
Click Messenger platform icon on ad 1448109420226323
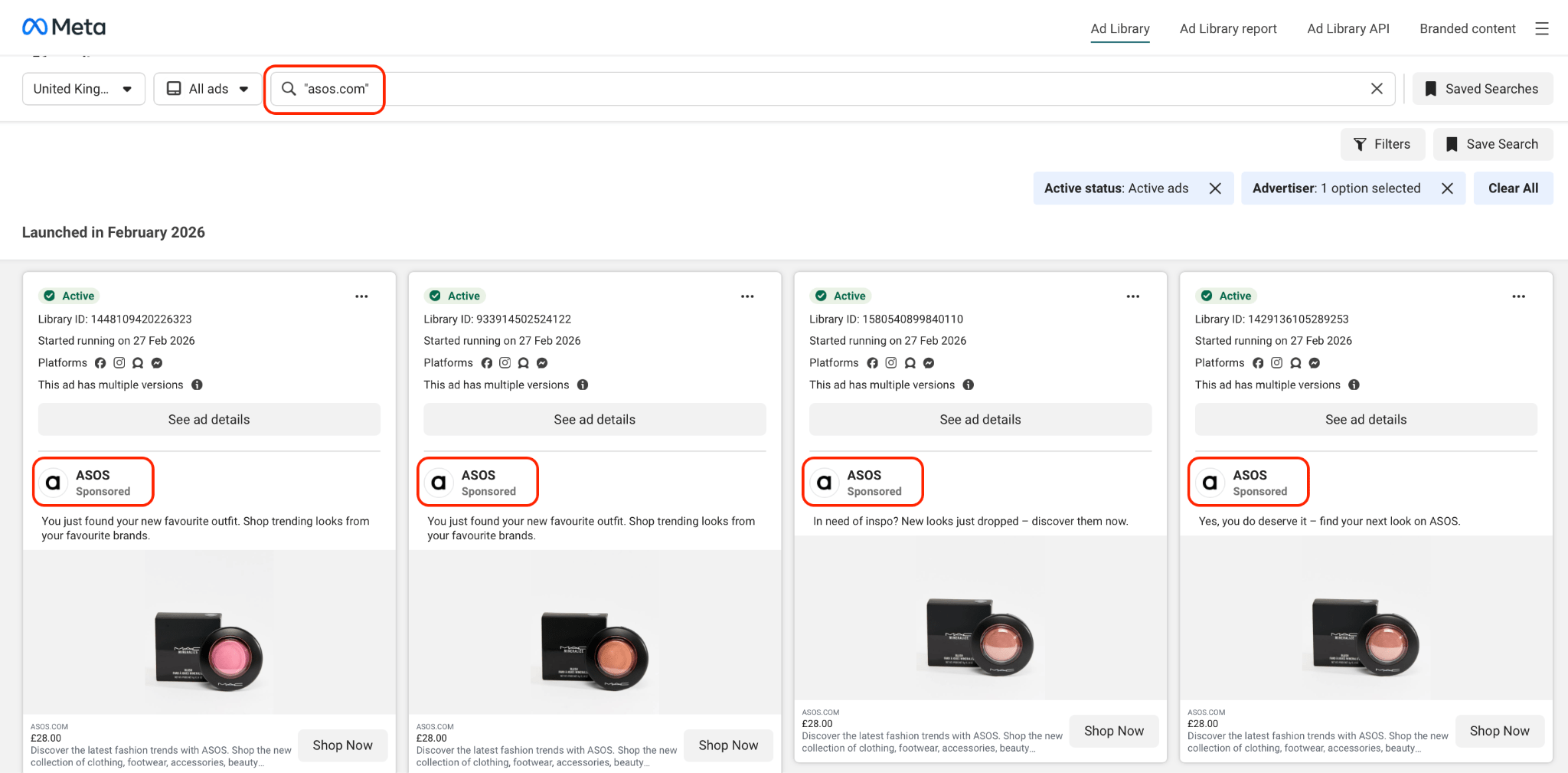(x=157, y=363)
